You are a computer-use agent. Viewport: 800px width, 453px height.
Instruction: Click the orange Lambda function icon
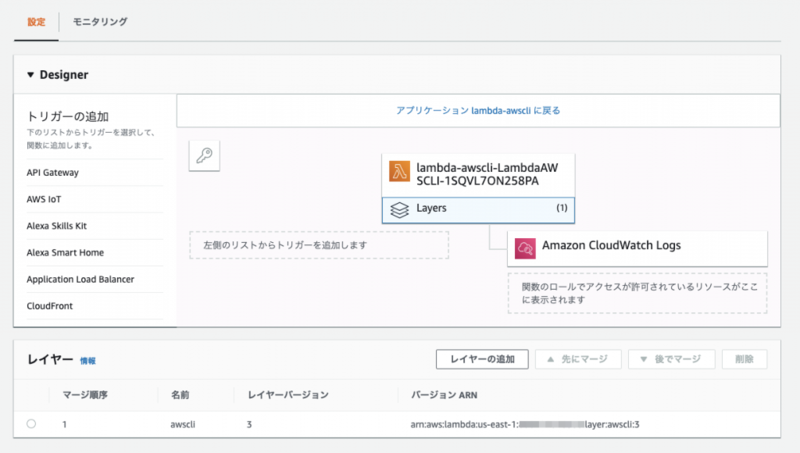point(399,171)
